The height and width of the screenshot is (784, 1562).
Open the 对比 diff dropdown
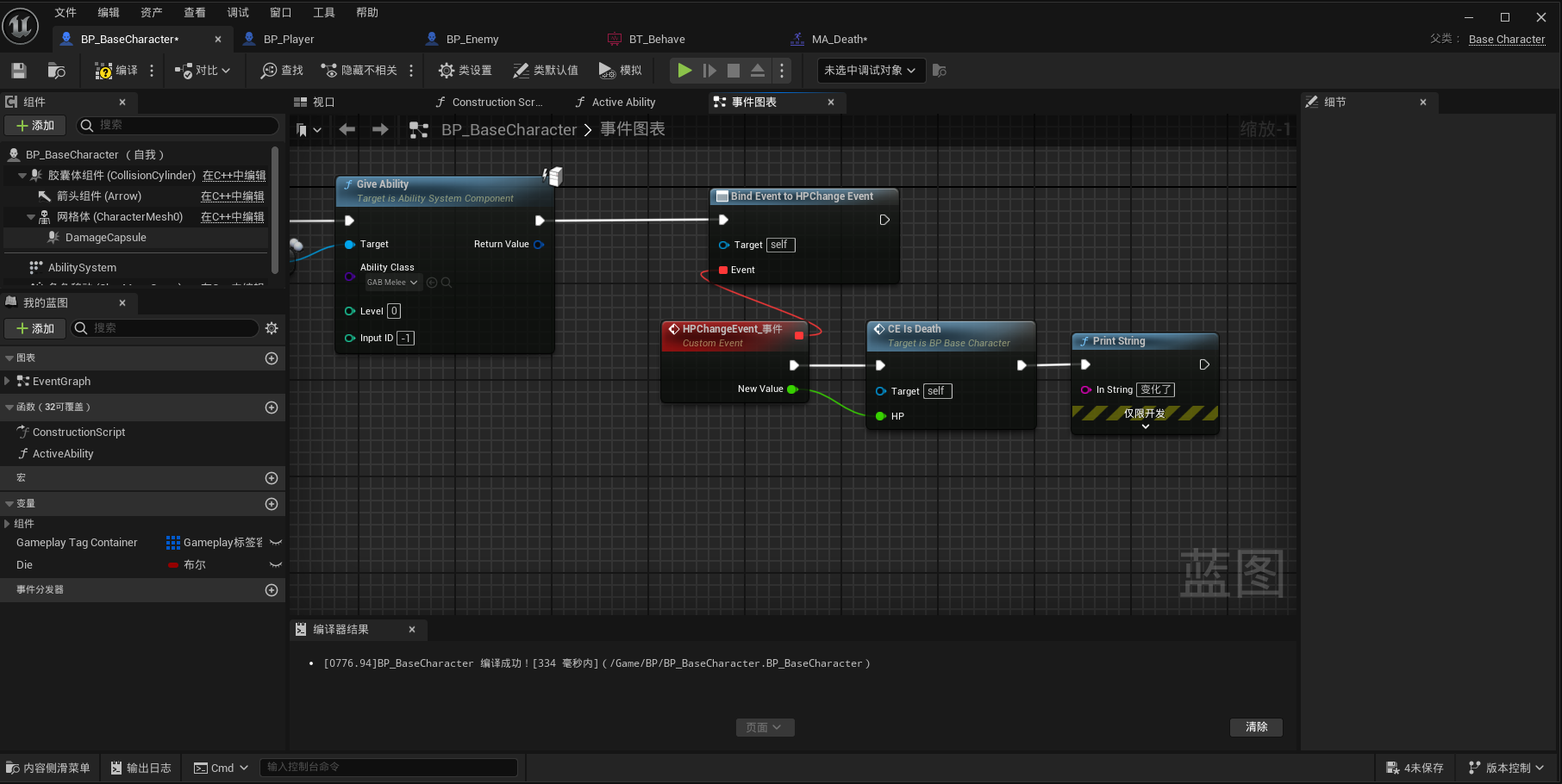pyautogui.click(x=203, y=71)
